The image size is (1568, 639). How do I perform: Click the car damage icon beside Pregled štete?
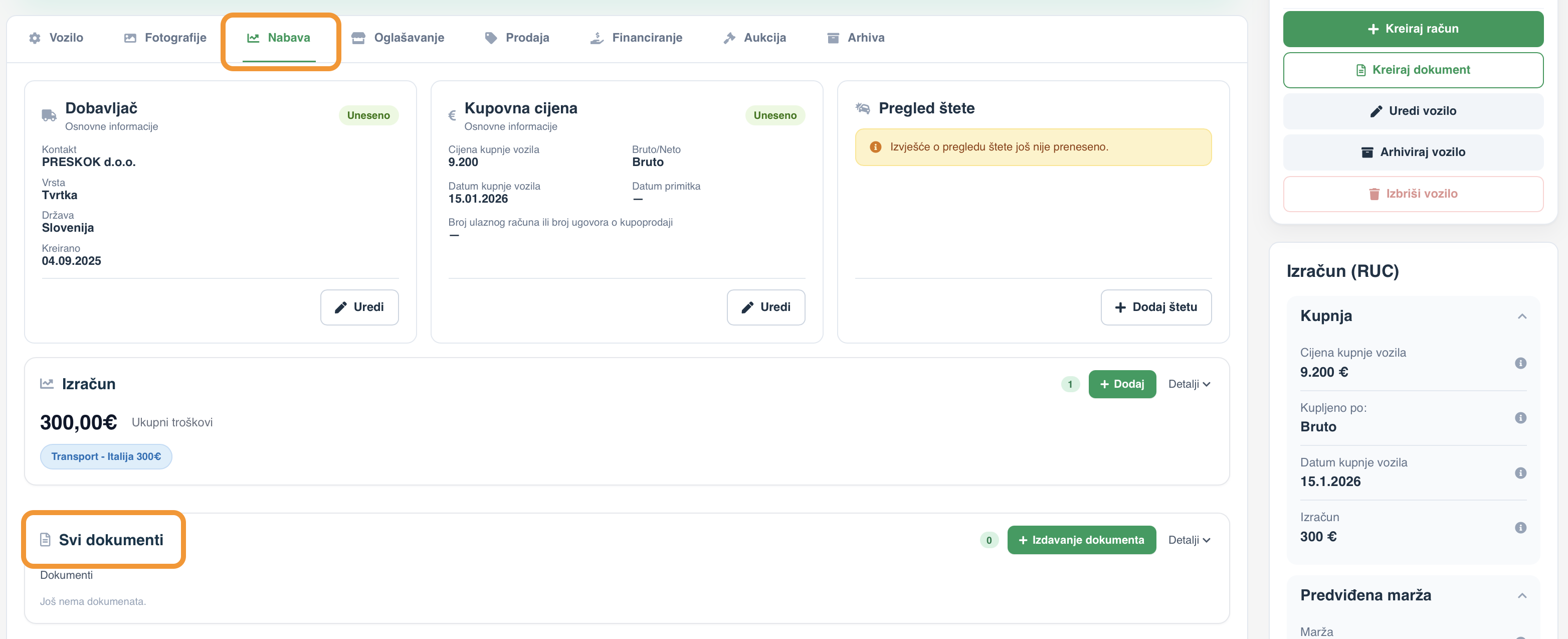863,108
